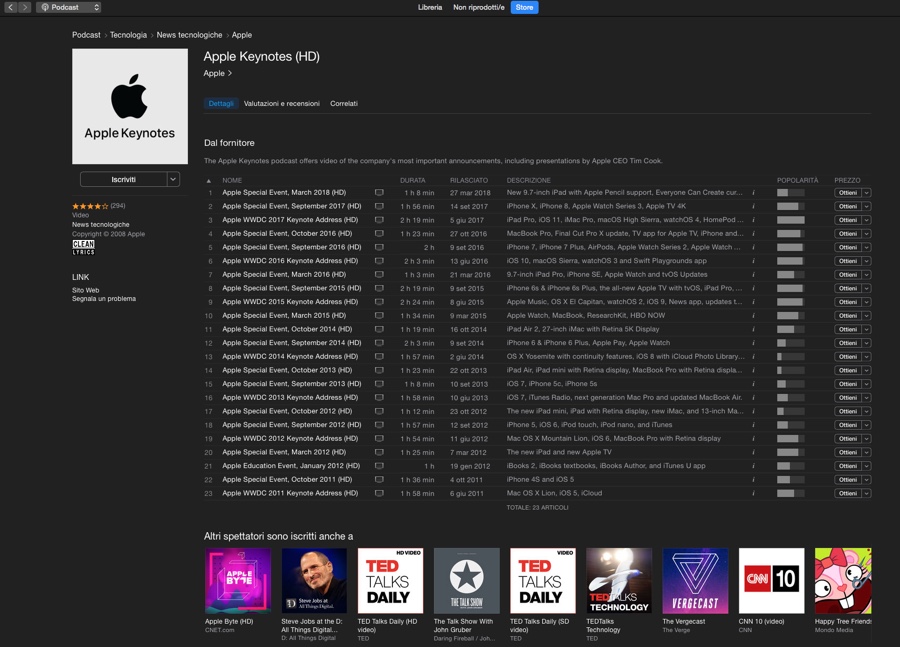Open the Correlati tab

click(344, 104)
